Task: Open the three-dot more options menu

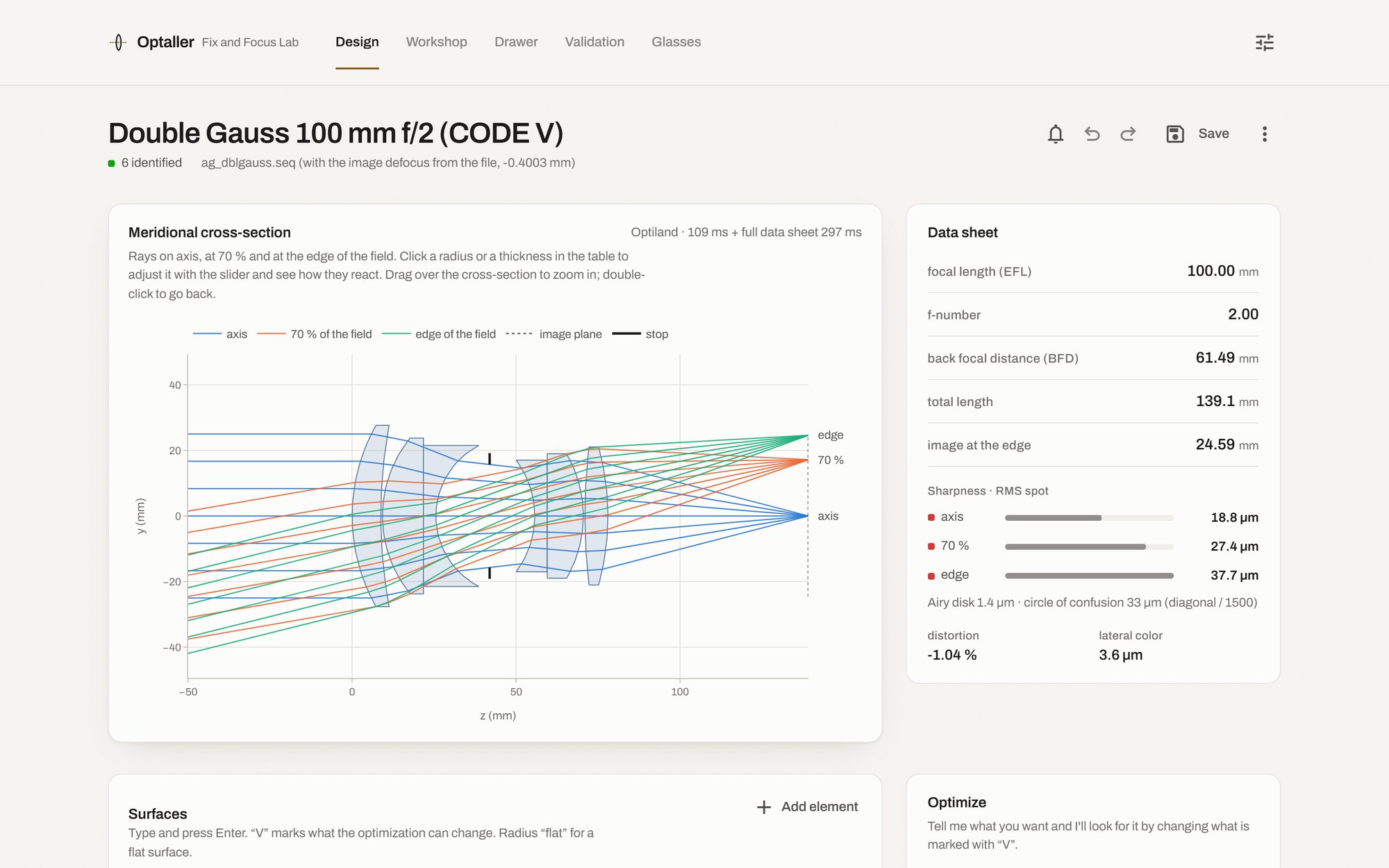Action: 1265,133
